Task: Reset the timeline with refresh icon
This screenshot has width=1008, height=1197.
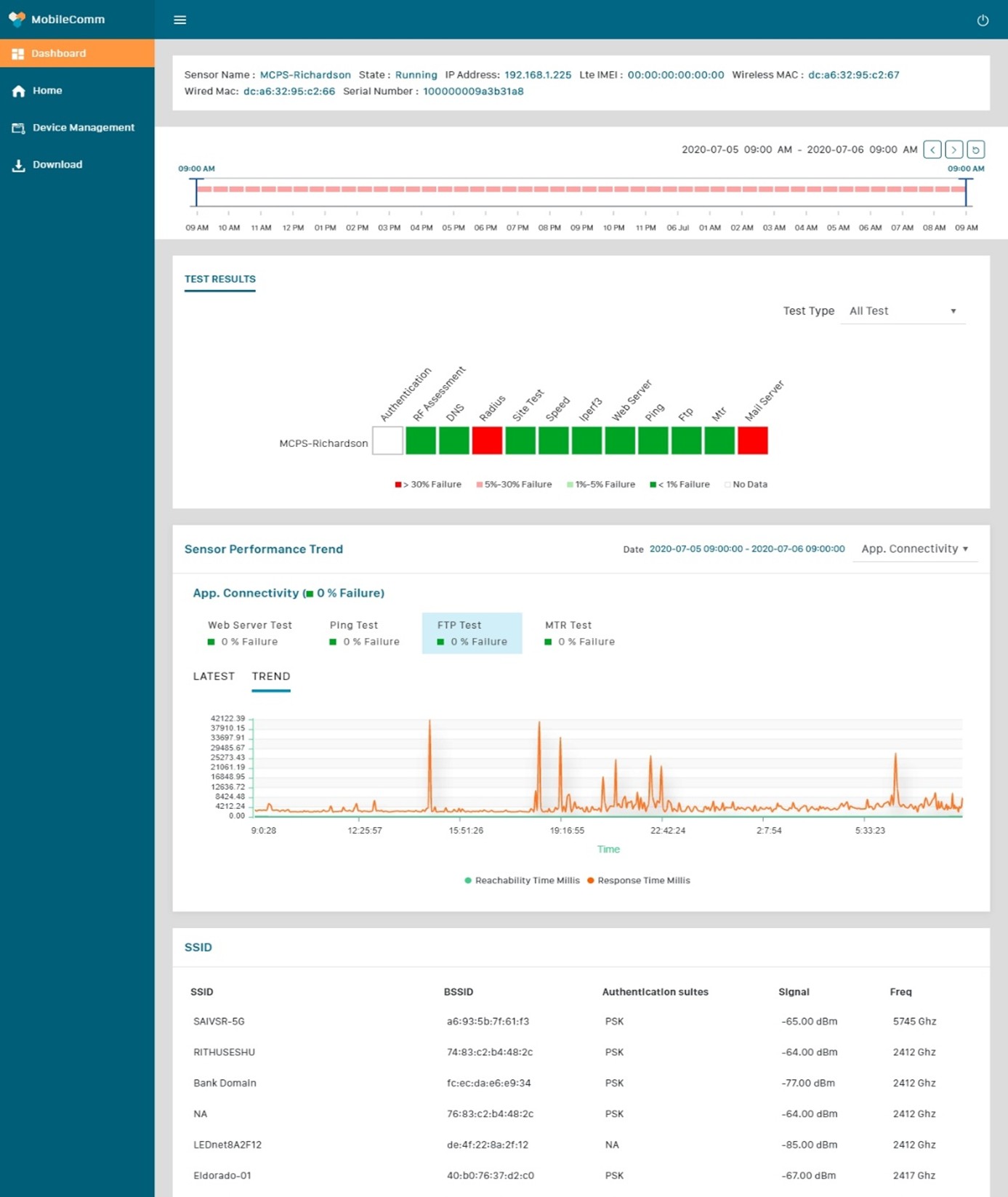Action: pyautogui.click(x=976, y=150)
